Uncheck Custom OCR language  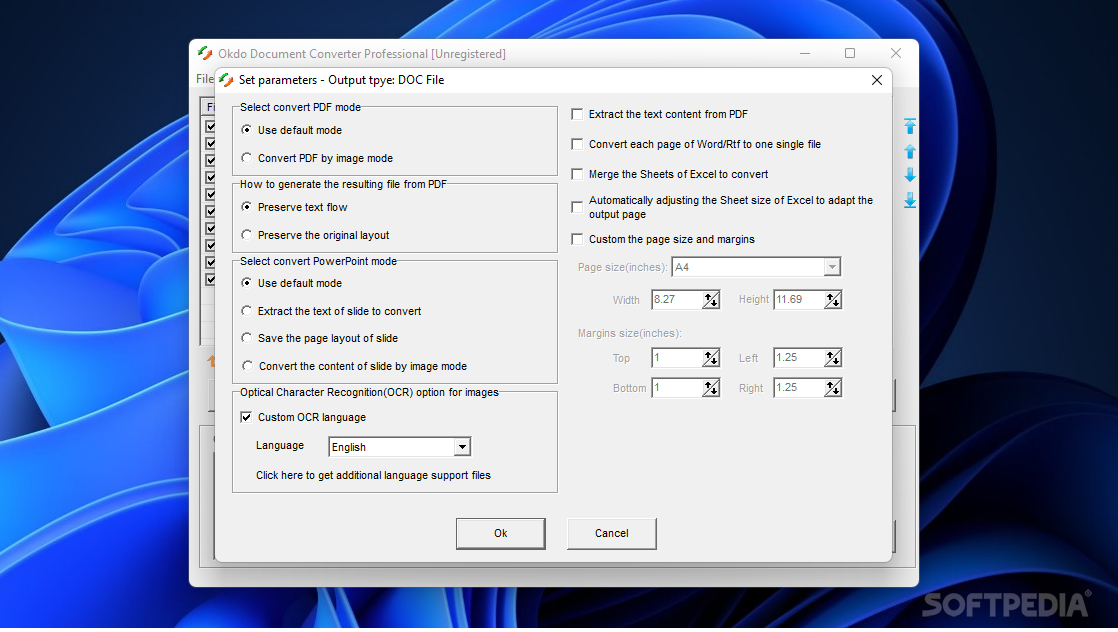point(246,417)
